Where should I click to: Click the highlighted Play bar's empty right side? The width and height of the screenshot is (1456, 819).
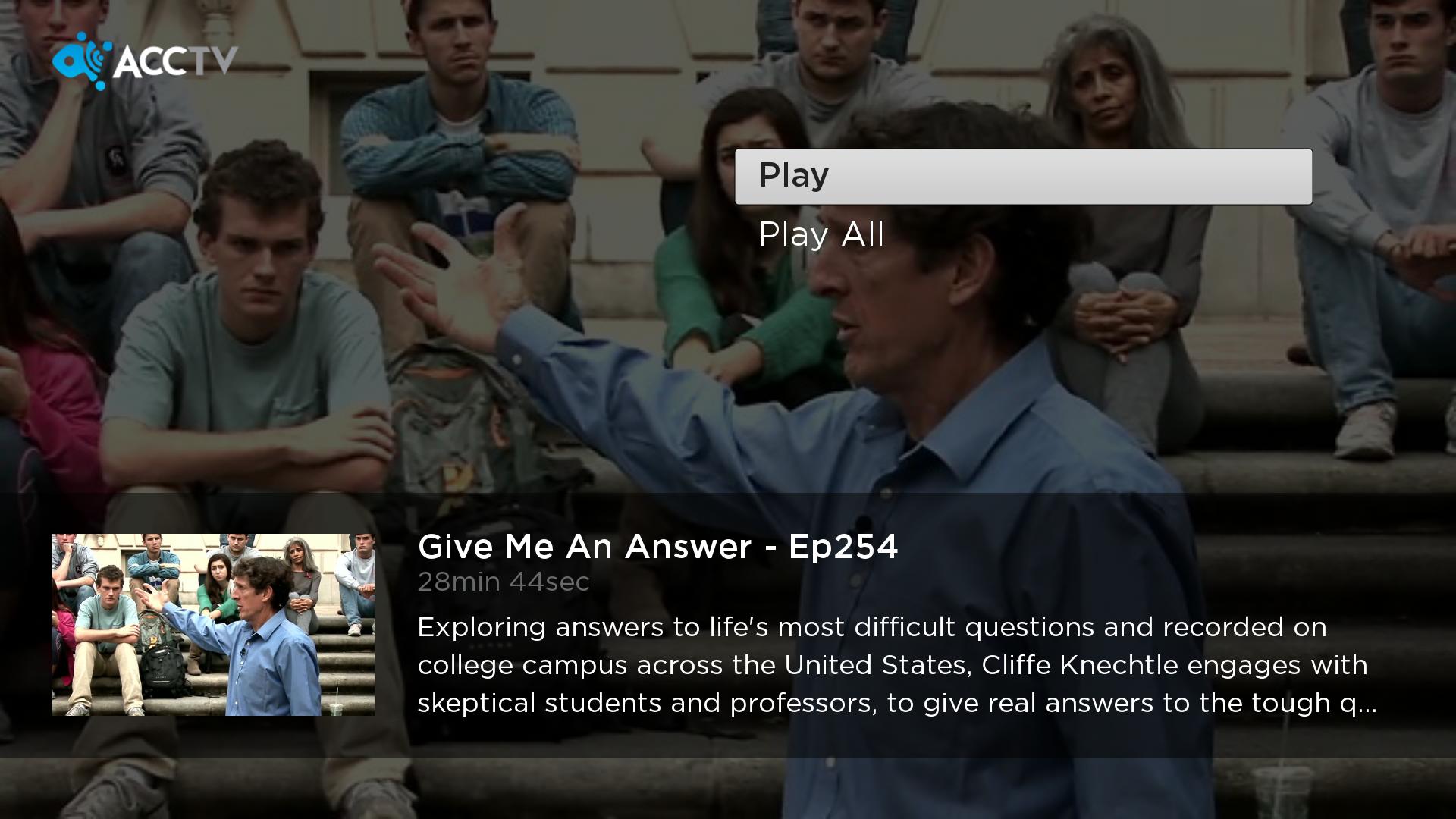click(1137, 177)
